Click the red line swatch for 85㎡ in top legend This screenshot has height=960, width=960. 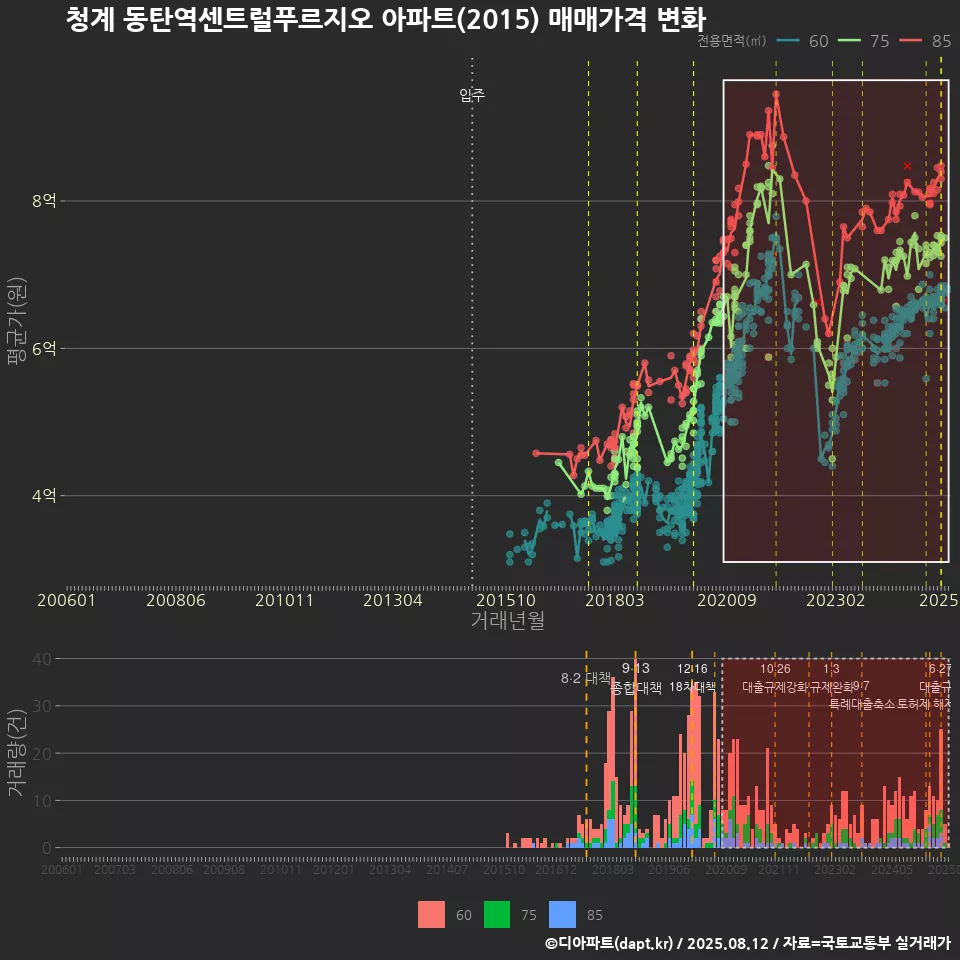pos(911,41)
